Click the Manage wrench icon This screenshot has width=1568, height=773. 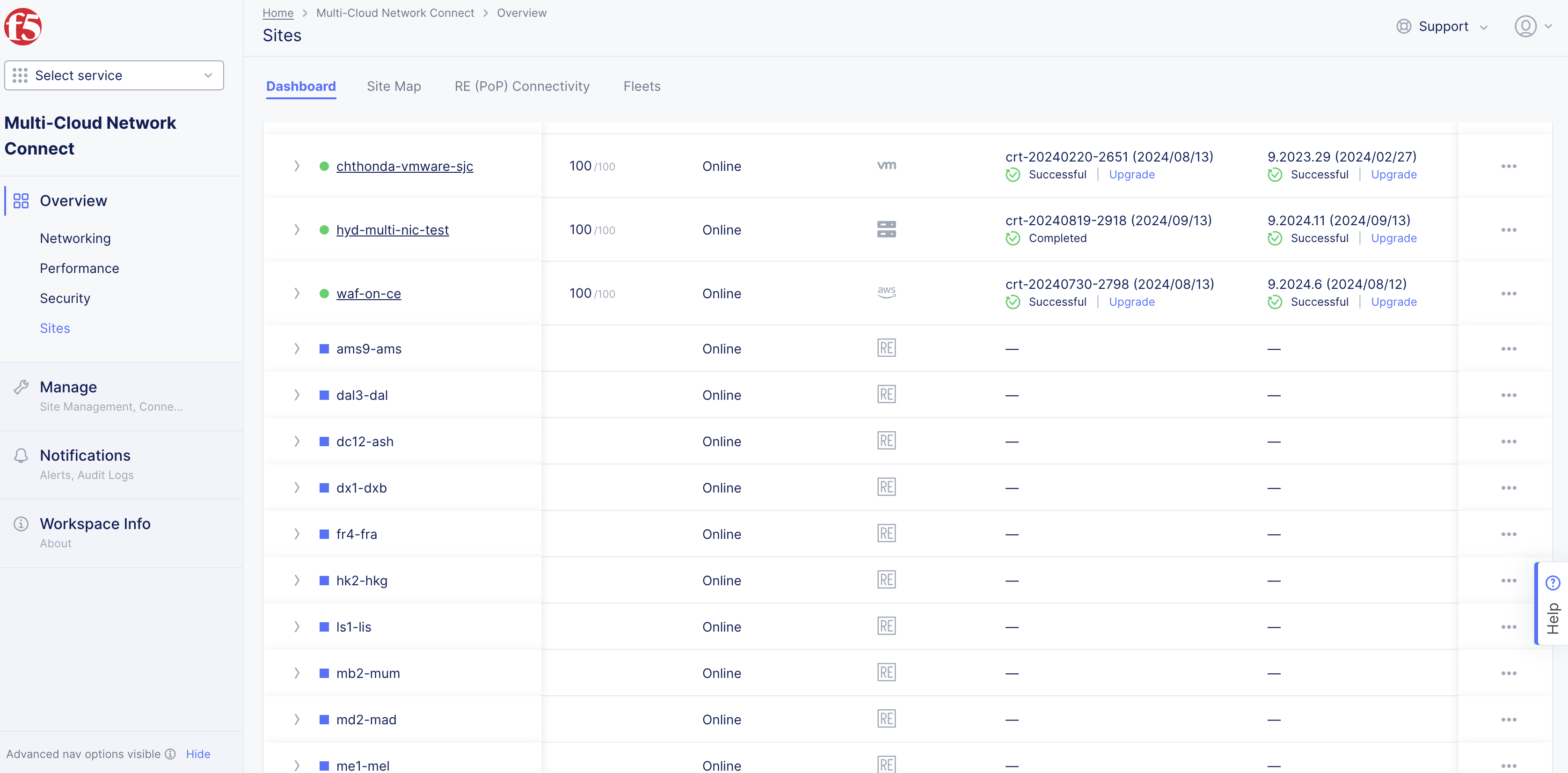click(x=22, y=387)
